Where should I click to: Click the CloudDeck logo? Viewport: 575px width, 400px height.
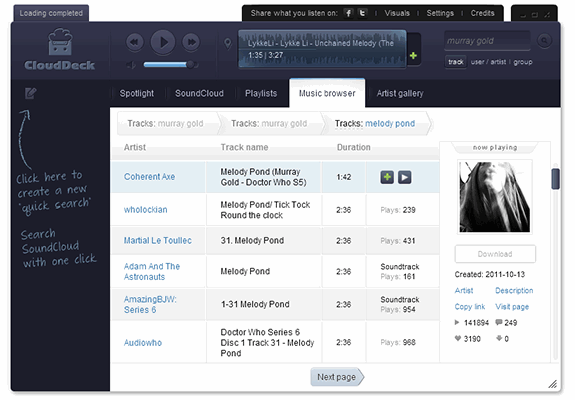coord(60,49)
